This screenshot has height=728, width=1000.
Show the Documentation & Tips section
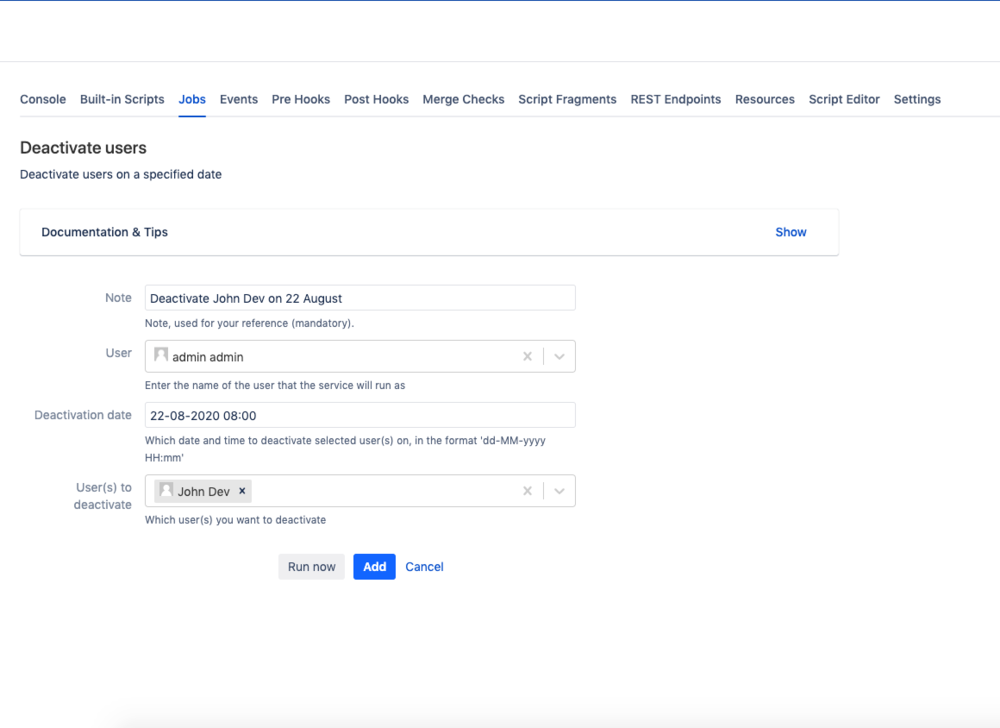click(791, 232)
